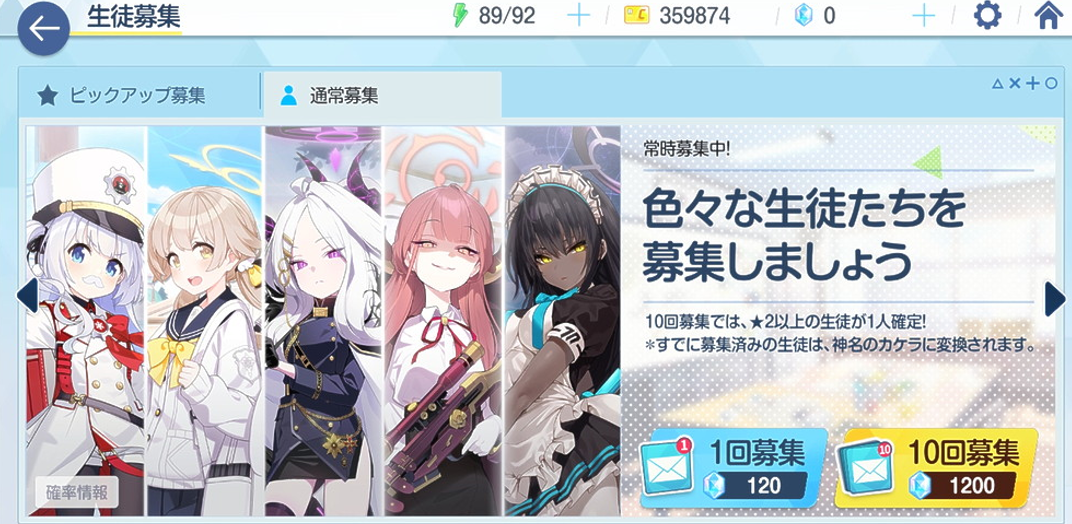Screen dimensions: 1072x524
Task: Show the previous banner with left arrow
Action: pyautogui.click(x=27, y=296)
